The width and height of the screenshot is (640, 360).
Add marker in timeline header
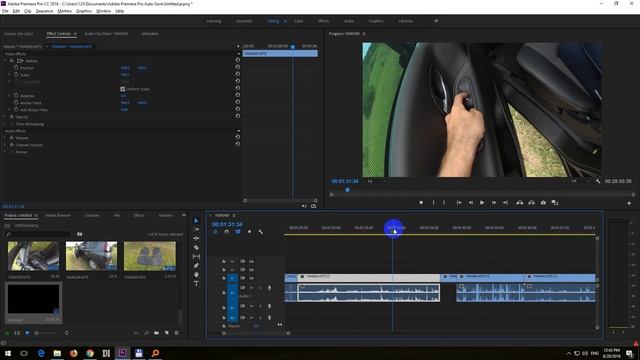pyautogui.click(x=249, y=232)
